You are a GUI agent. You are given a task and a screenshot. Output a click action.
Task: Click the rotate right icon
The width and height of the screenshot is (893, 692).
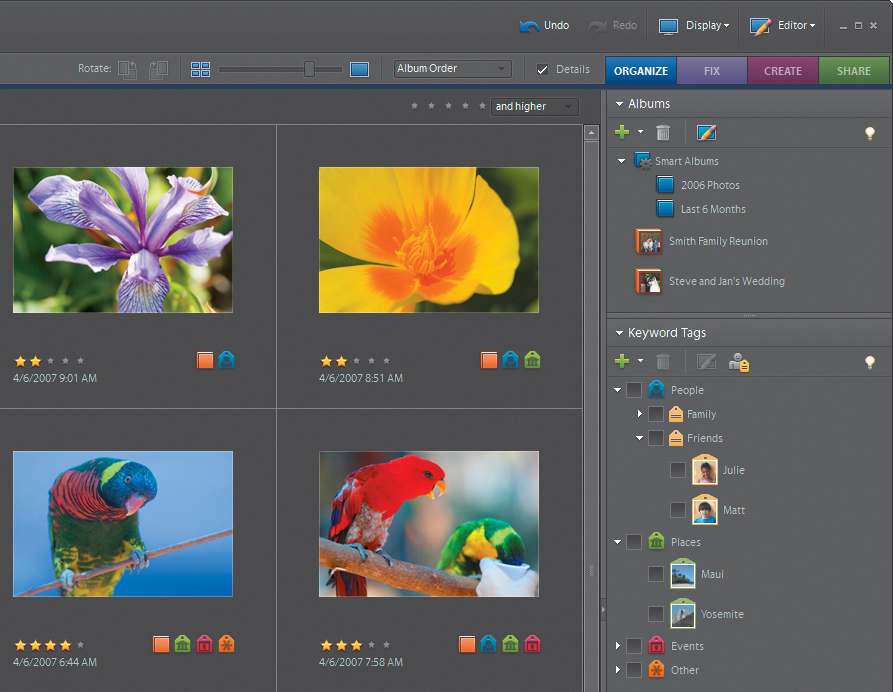158,69
